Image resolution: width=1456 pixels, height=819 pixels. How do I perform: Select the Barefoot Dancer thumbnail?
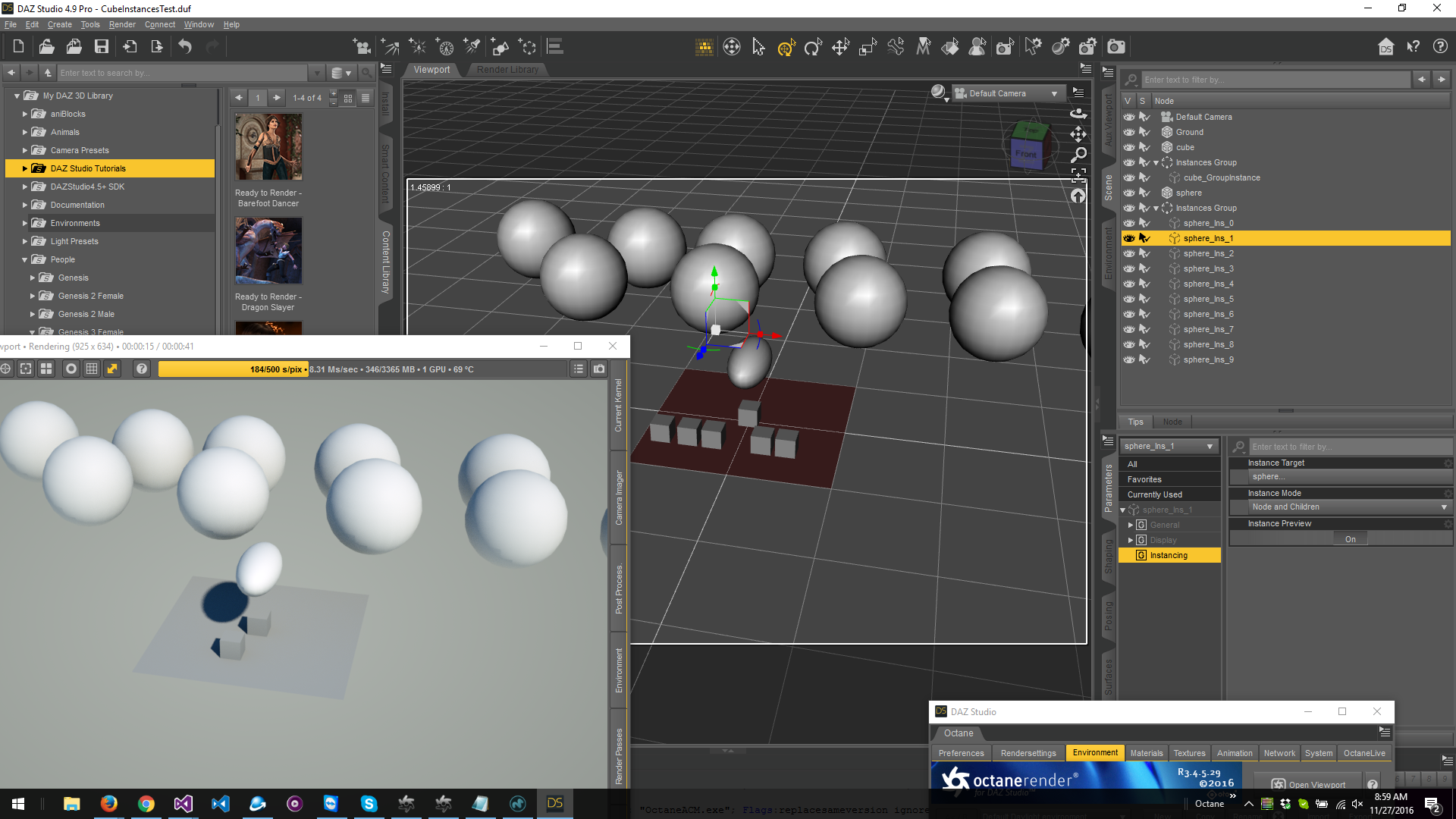268,147
